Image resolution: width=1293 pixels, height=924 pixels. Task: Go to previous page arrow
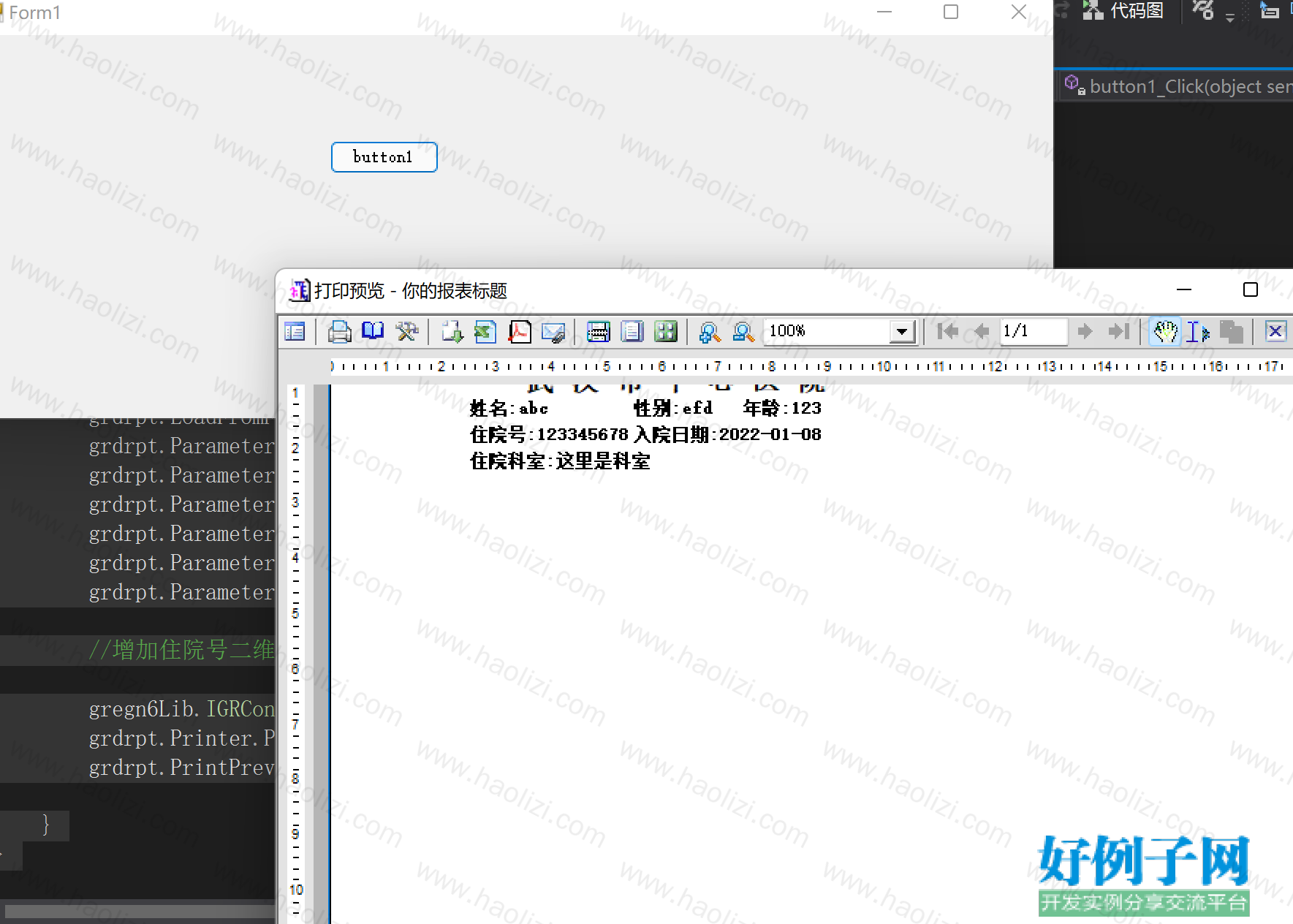click(x=982, y=332)
